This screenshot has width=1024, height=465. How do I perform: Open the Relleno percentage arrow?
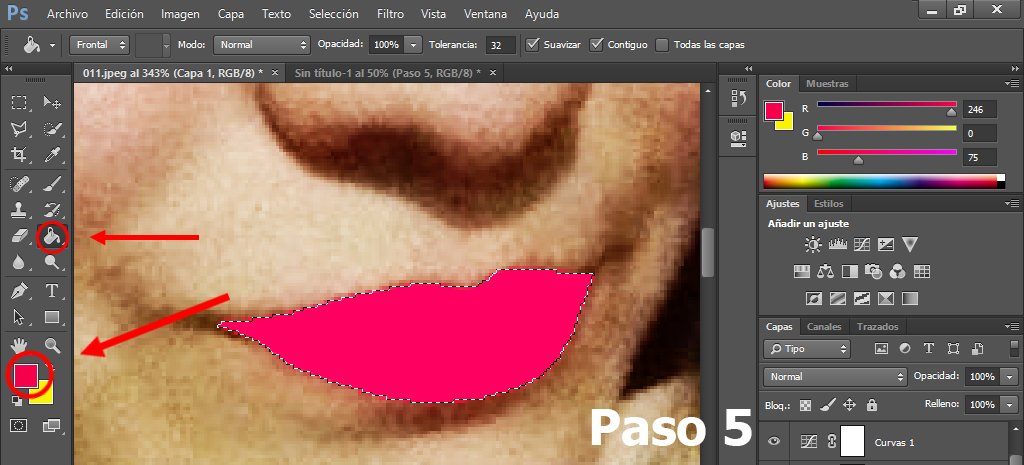[1010, 404]
